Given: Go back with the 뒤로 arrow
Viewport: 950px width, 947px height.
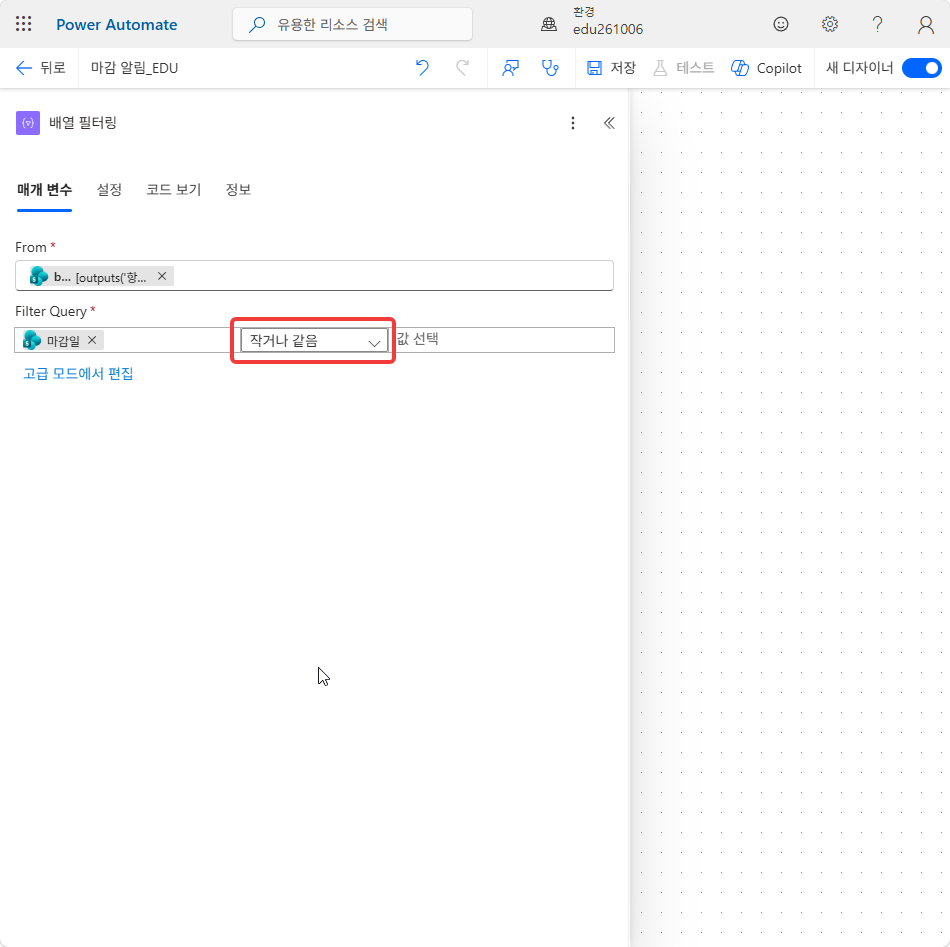Looking at the screenshot, I should click(x=40, y=68).
